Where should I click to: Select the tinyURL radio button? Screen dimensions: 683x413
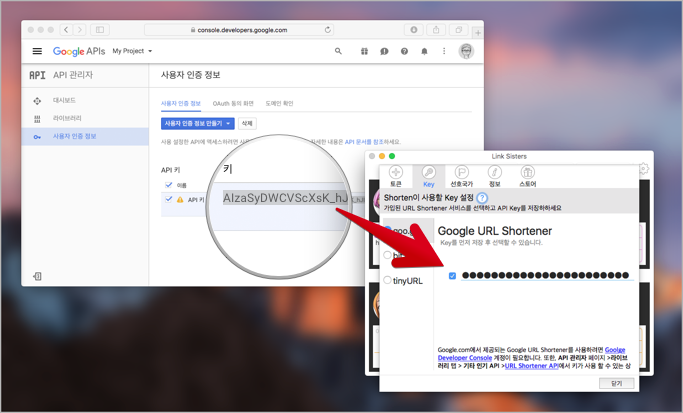click(x=387, y=280)
